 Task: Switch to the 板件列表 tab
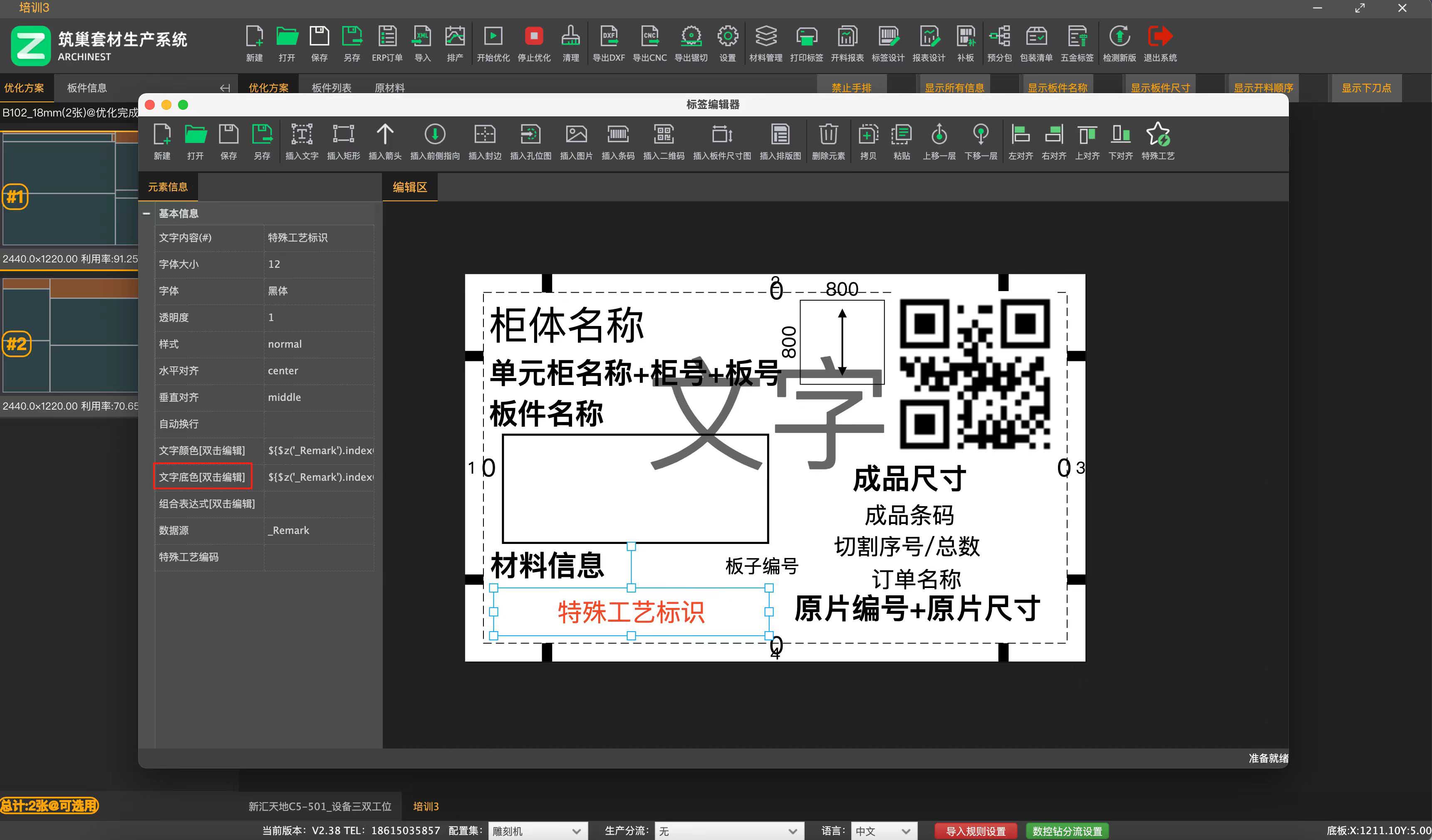point(330,87)
